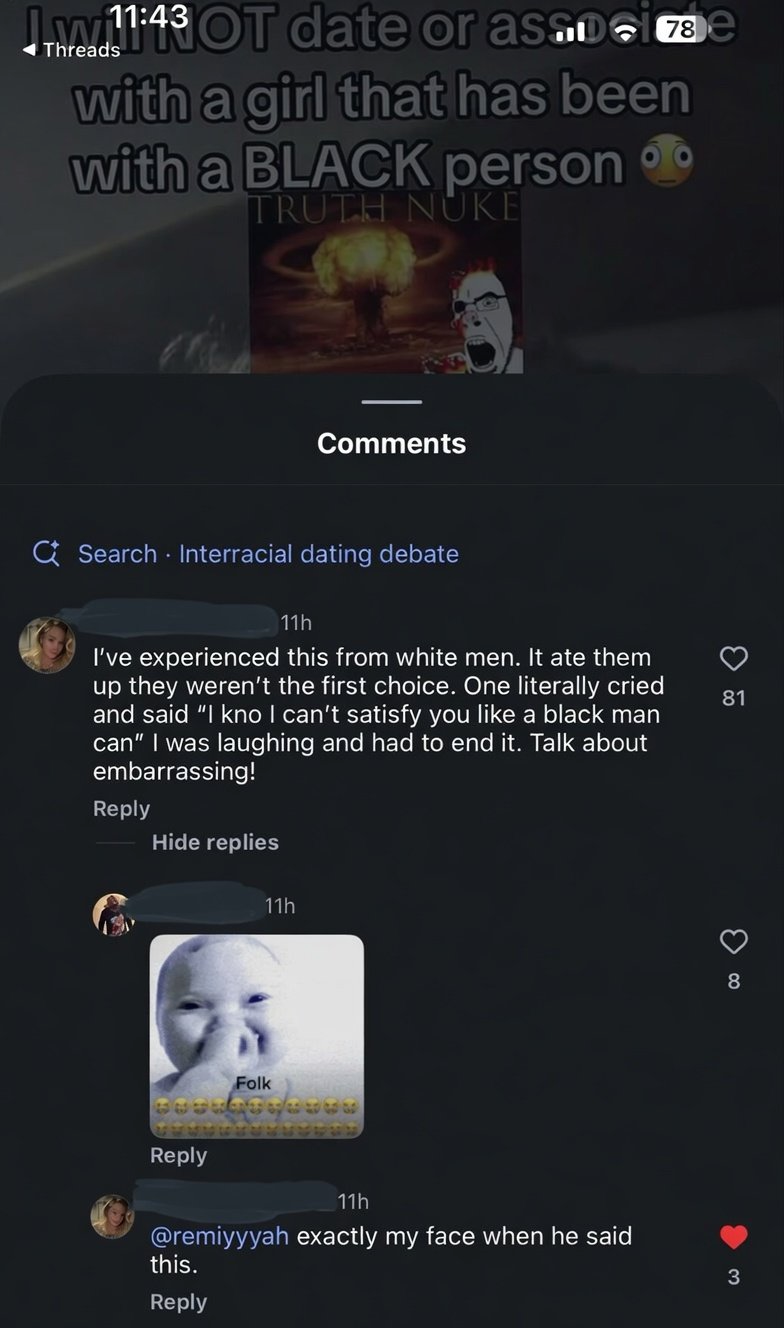This screenshot has height=1328, width=784.
Task: Tap the cellular signal bars icon
Action: pos(571,31)
